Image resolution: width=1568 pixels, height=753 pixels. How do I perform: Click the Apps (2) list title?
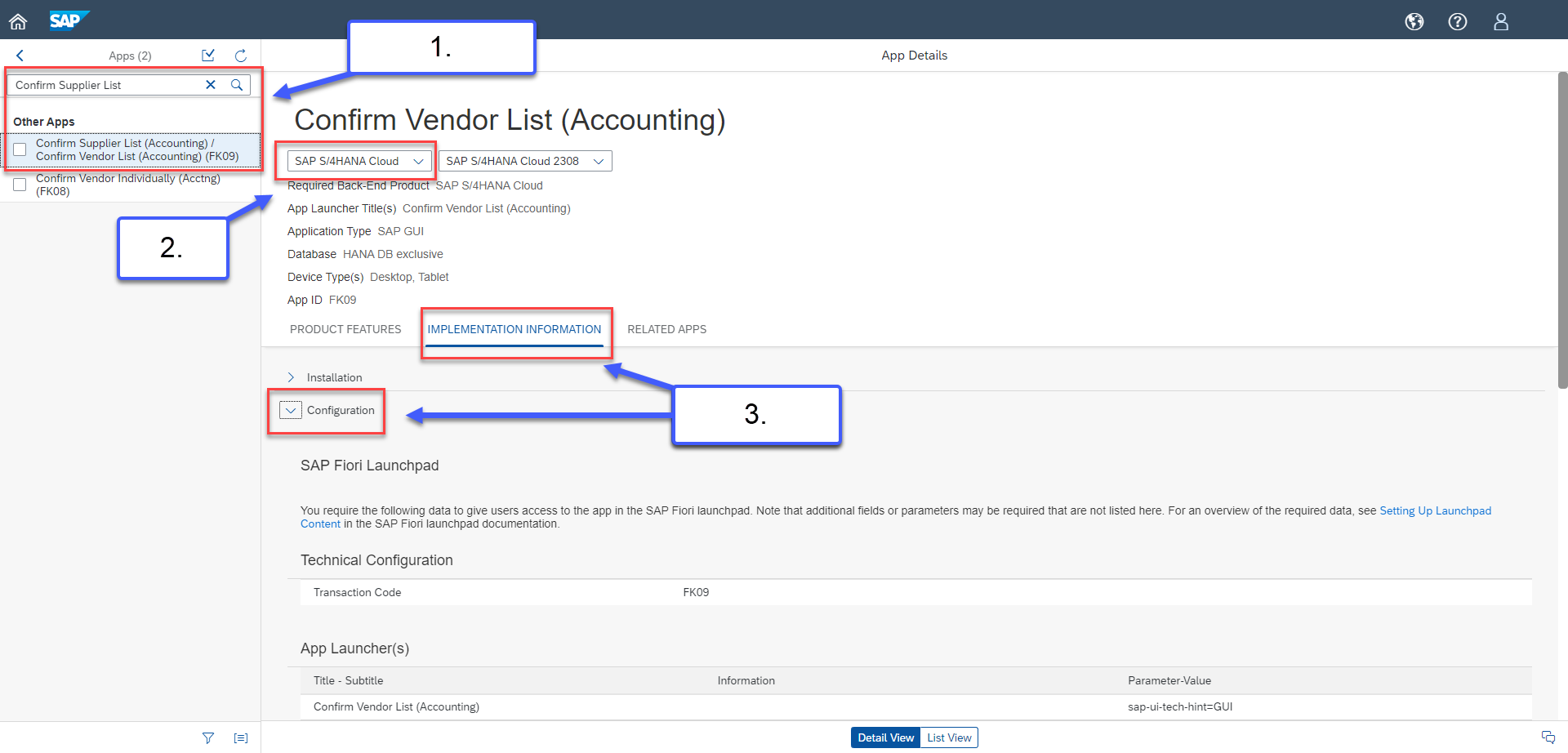pos(130,56)
